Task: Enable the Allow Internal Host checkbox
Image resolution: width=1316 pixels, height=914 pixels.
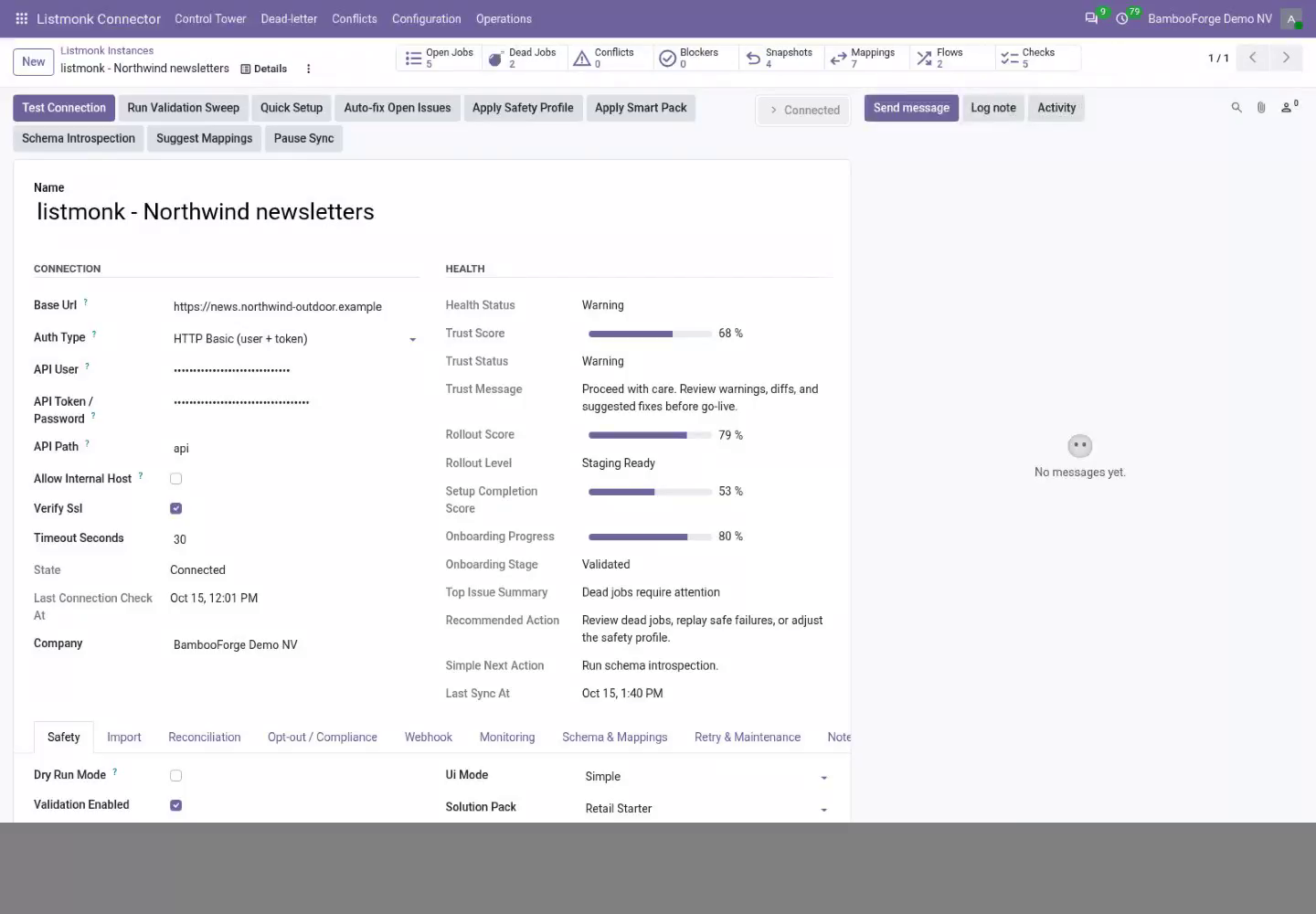Action: 176,479
